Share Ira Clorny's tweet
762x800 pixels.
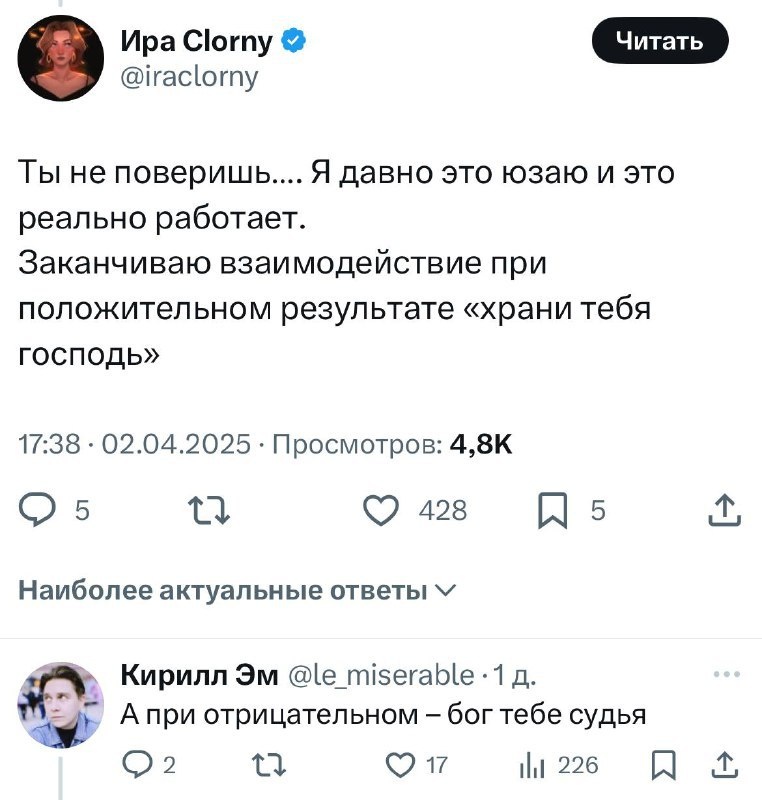click(722, 510)
